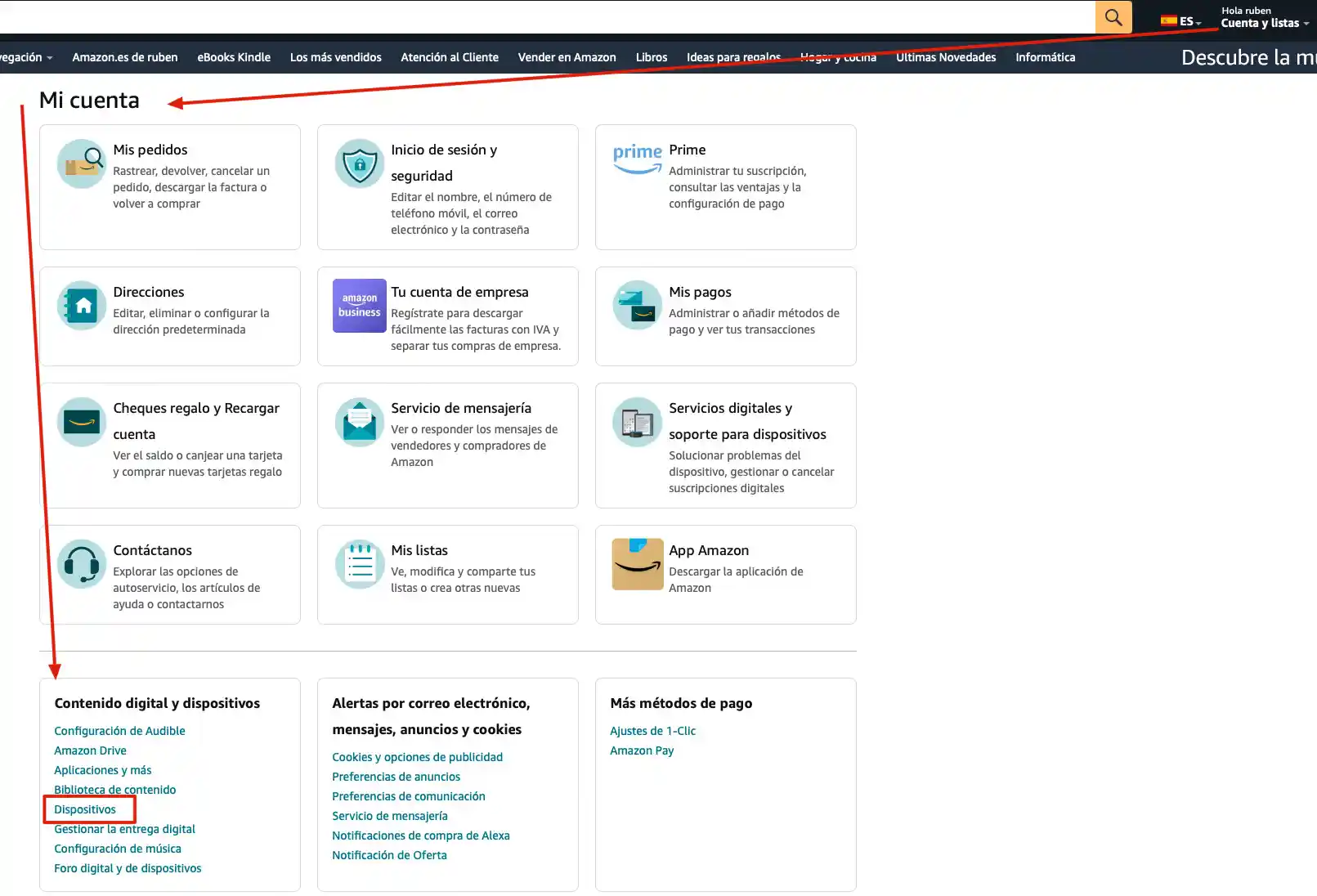Screen dimensions: 1317x896
Task: Click the security shield lock icon
Action: point(360,164)
